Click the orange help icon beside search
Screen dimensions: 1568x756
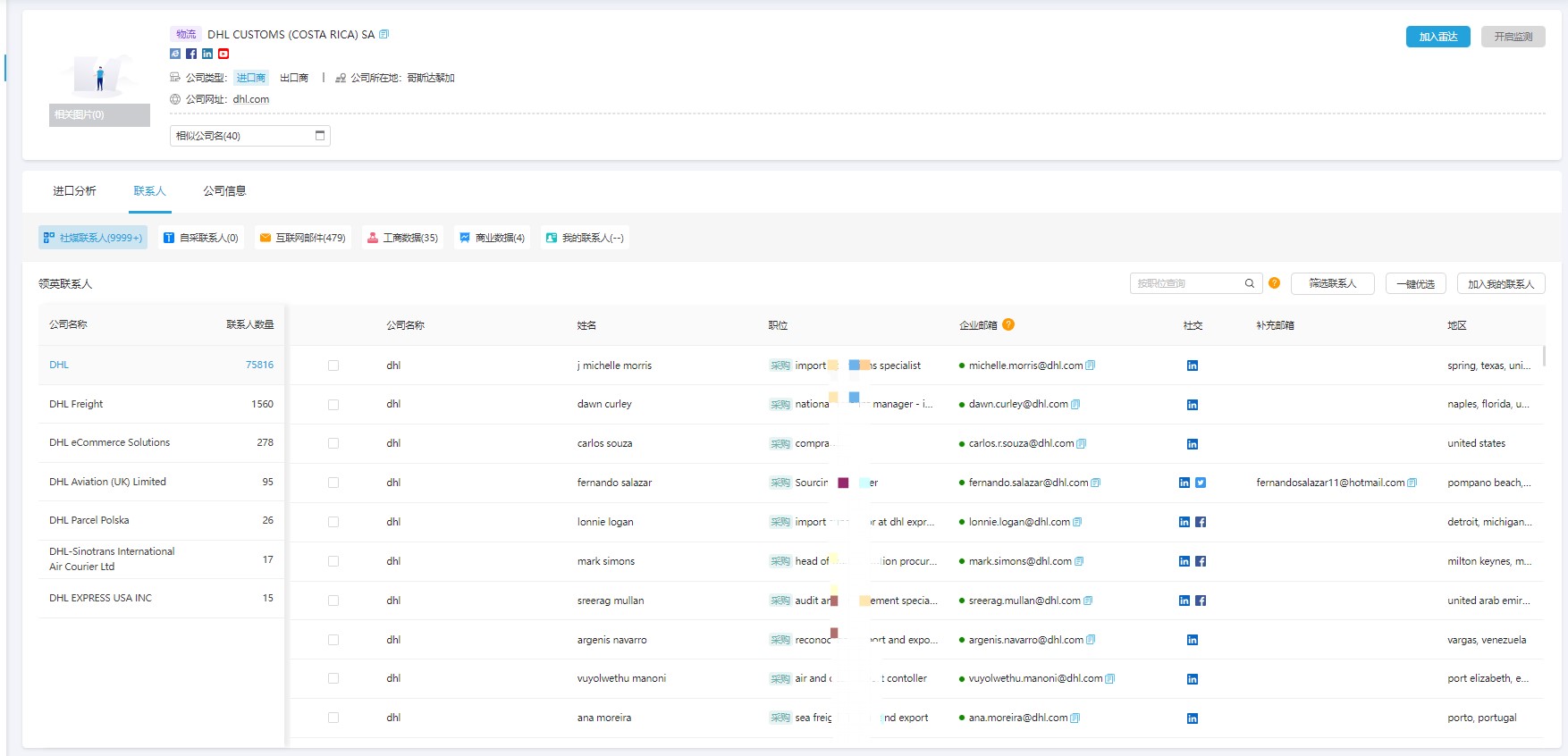click(1274, 283)
